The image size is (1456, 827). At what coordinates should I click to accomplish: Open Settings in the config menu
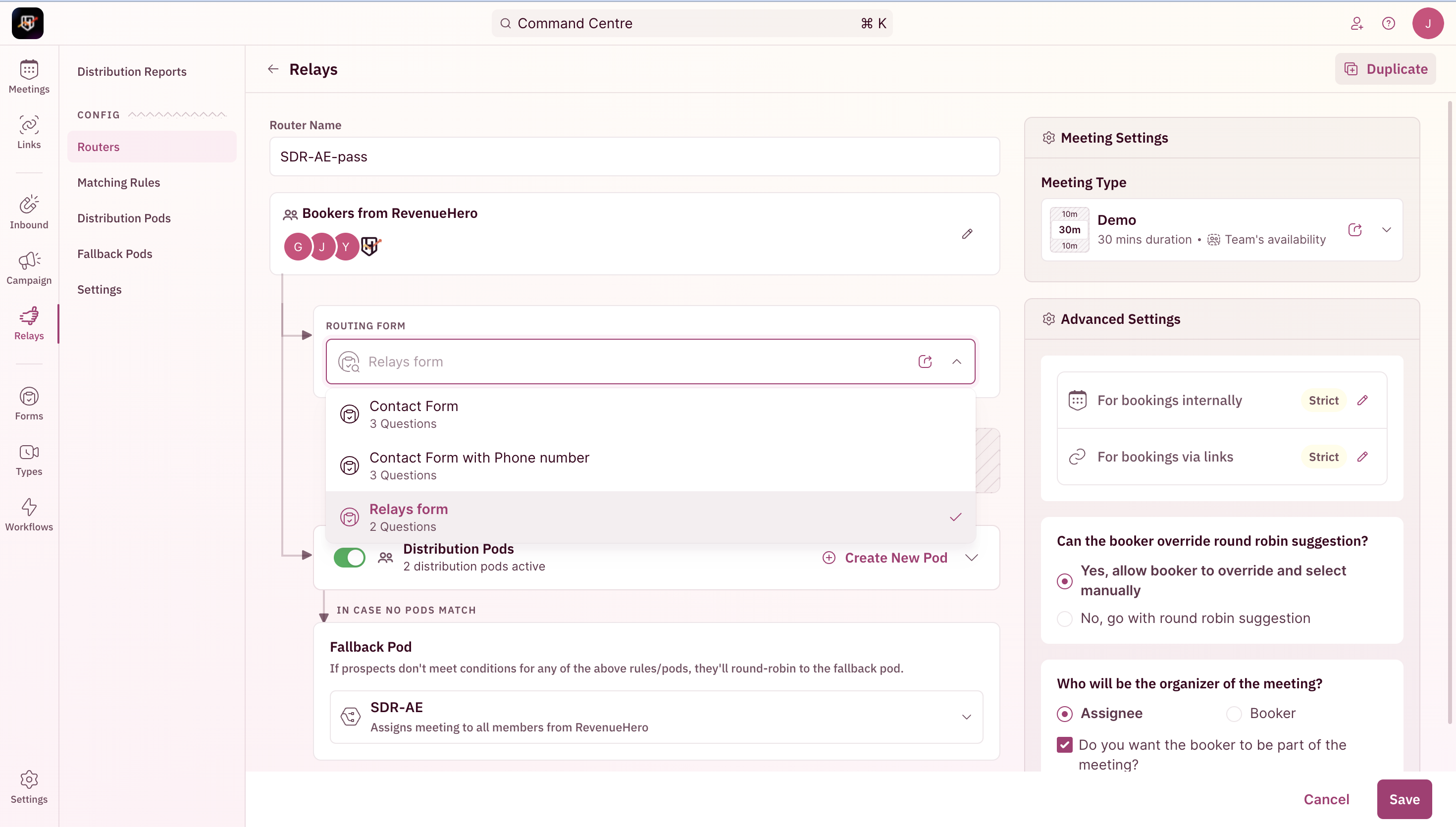pos(100,290)
